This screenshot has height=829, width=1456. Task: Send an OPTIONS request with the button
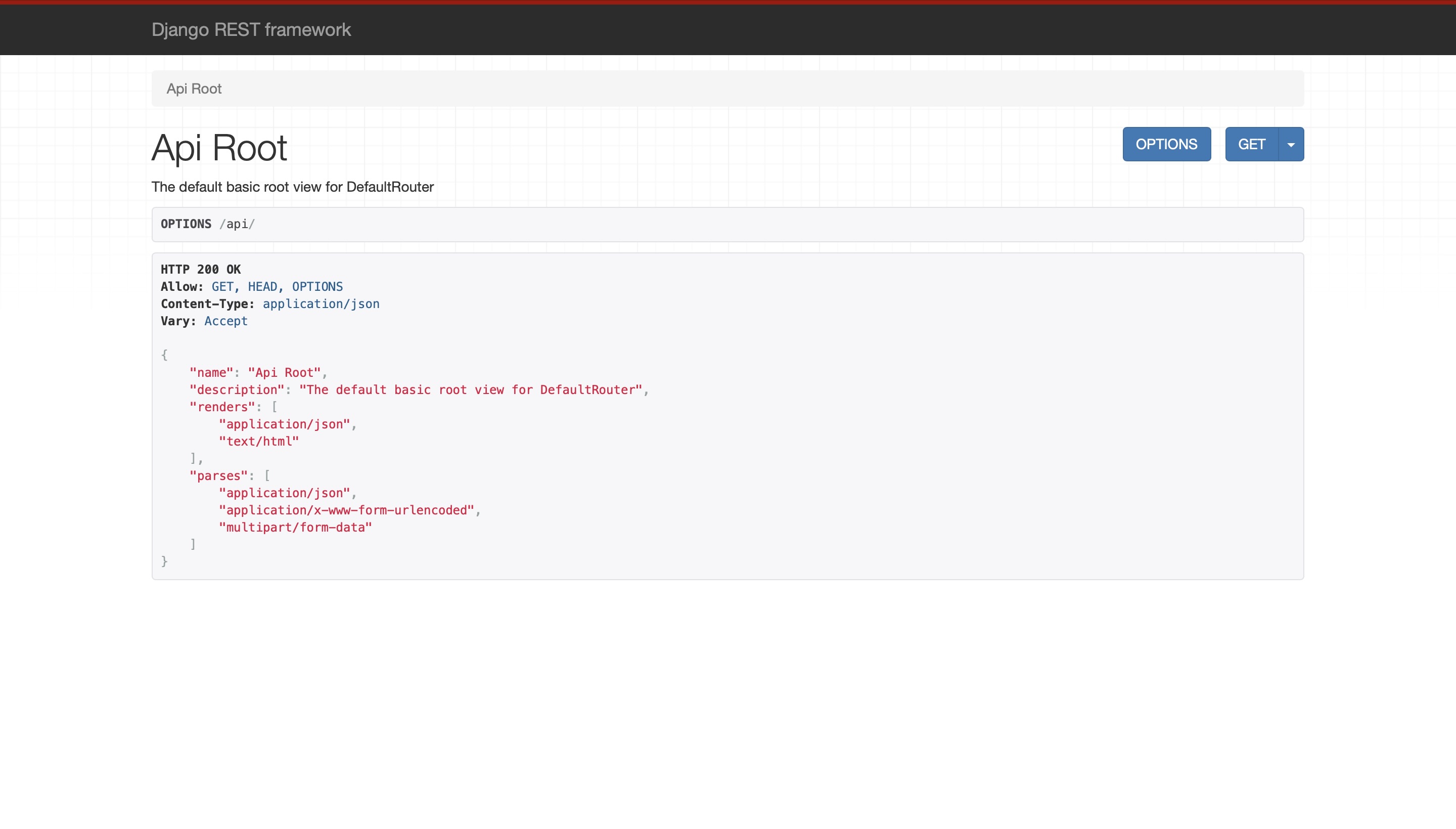[x=1166, y=144]
